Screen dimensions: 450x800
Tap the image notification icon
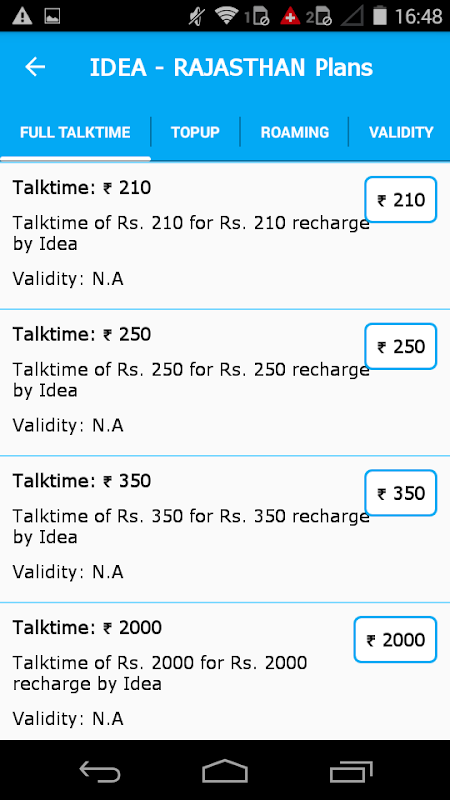click(52, 16)
